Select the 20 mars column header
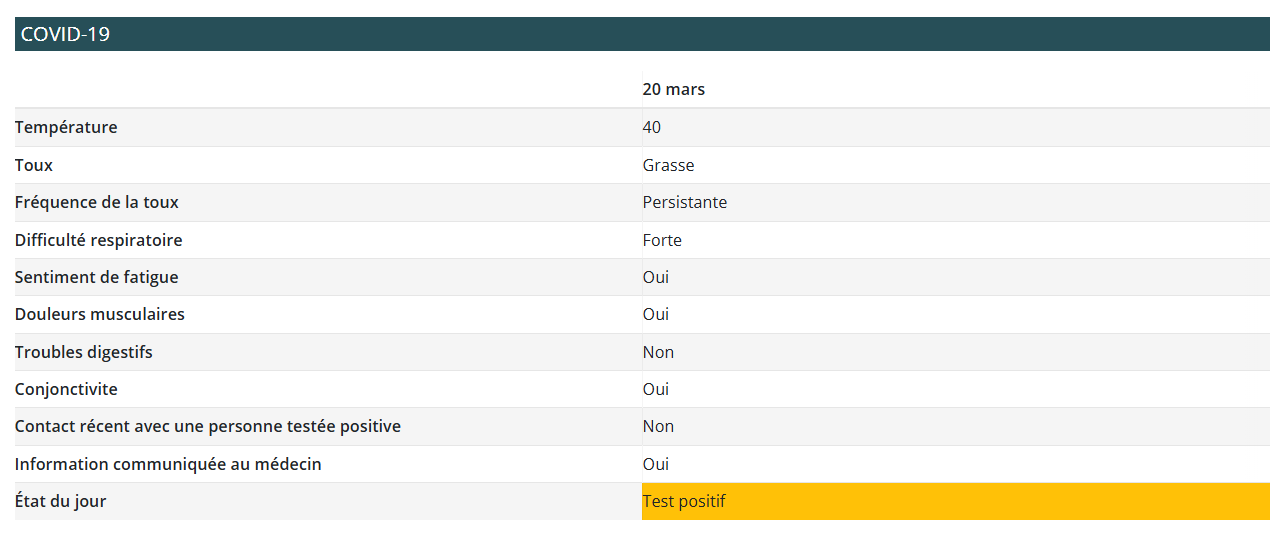 [673, 89]
